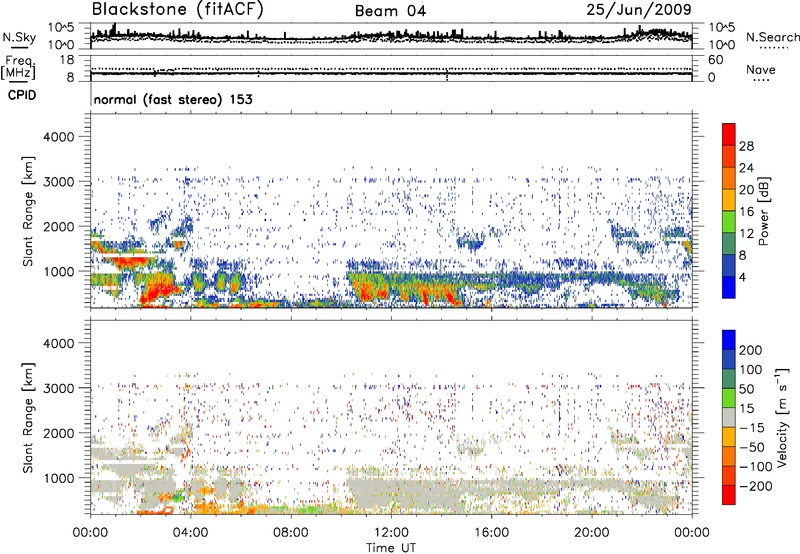Click the 'CPID' label
The image size is (800, 554).
[x=22, y=95]
